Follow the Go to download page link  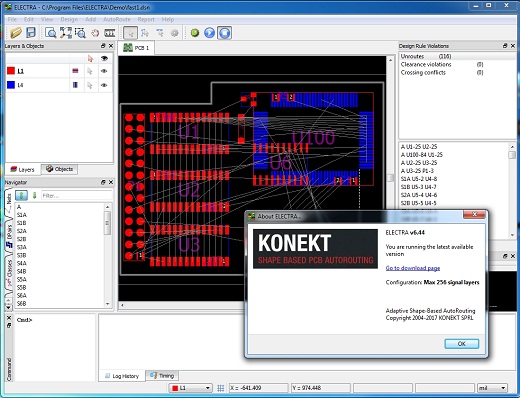413,268
